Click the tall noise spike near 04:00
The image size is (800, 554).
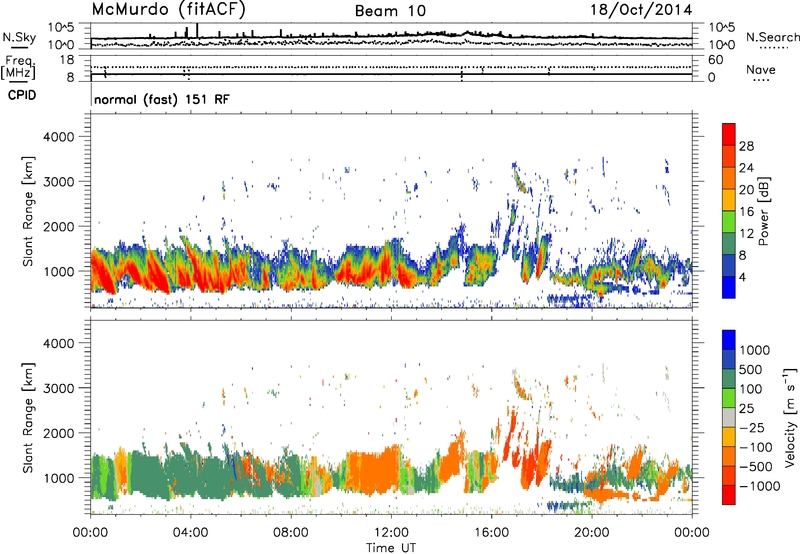pyautogui.click(x=197, y=31)
